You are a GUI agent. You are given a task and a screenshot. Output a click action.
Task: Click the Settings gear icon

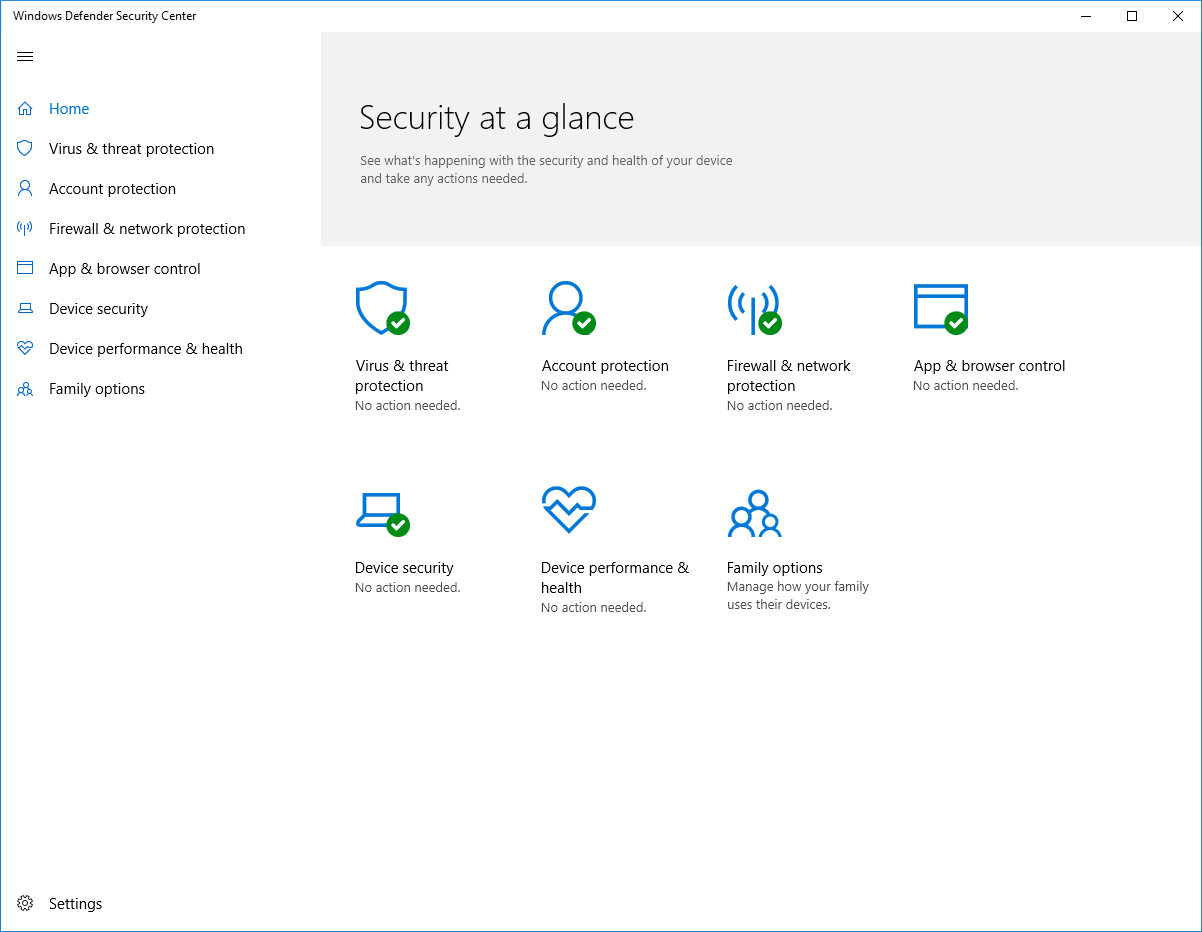pos(25,903)
